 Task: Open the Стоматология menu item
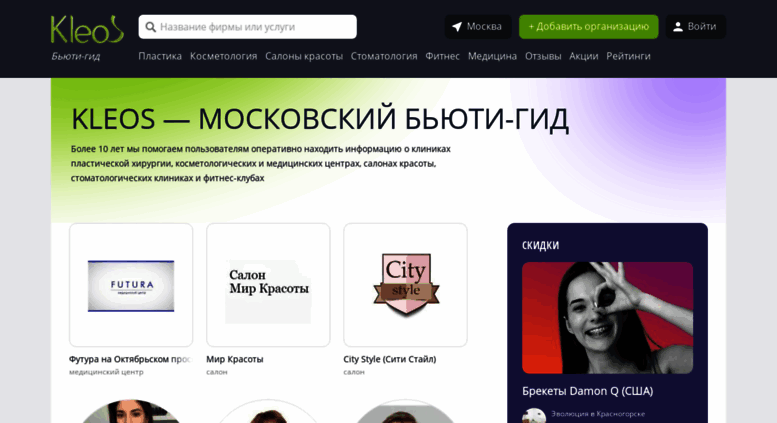point(384,56)
